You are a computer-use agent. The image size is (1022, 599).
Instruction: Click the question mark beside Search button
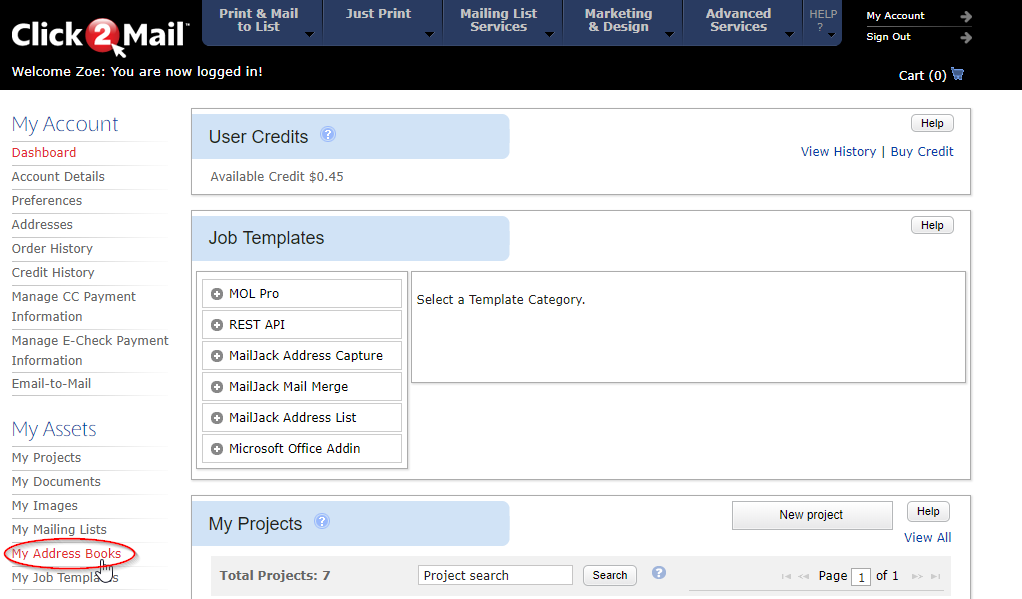click(x=659, y=572)
